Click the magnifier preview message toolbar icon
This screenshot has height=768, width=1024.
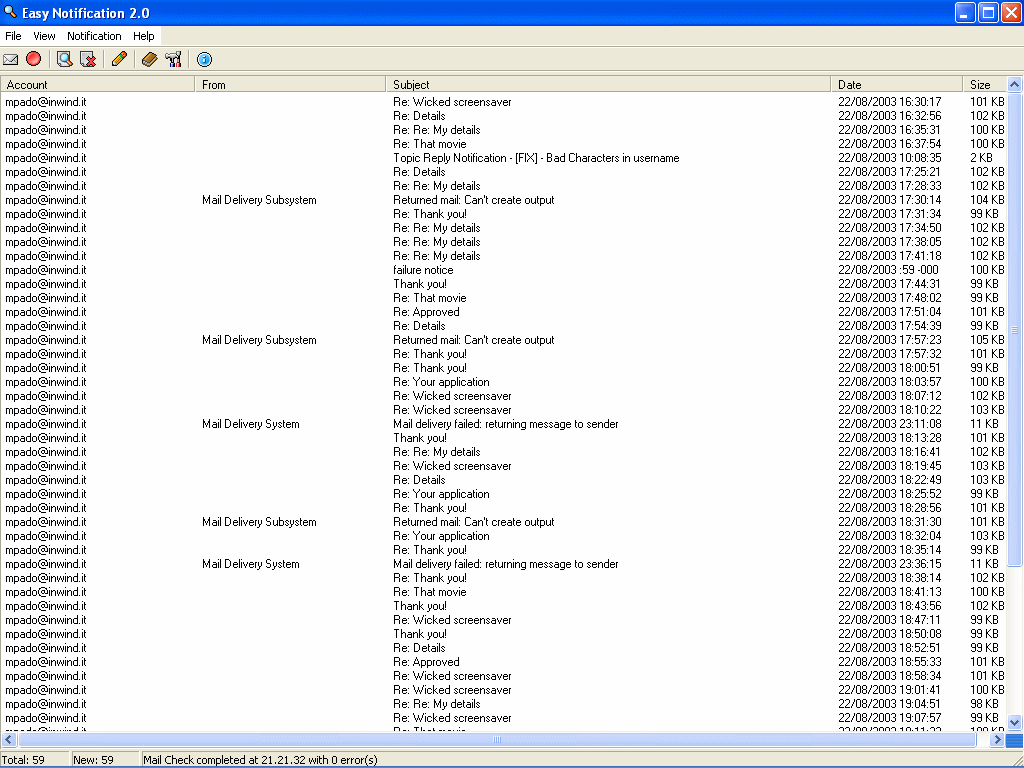point(64,59)
